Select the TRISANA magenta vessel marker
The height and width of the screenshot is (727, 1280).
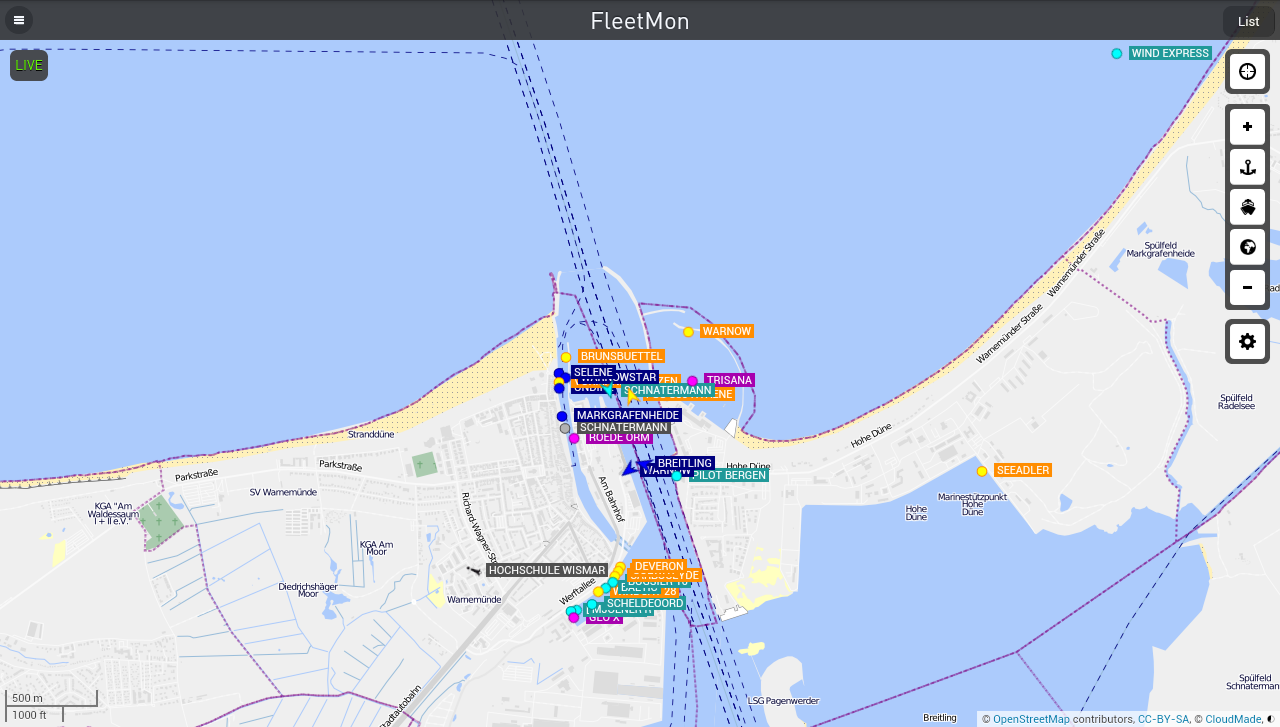(x=692, y=381)
